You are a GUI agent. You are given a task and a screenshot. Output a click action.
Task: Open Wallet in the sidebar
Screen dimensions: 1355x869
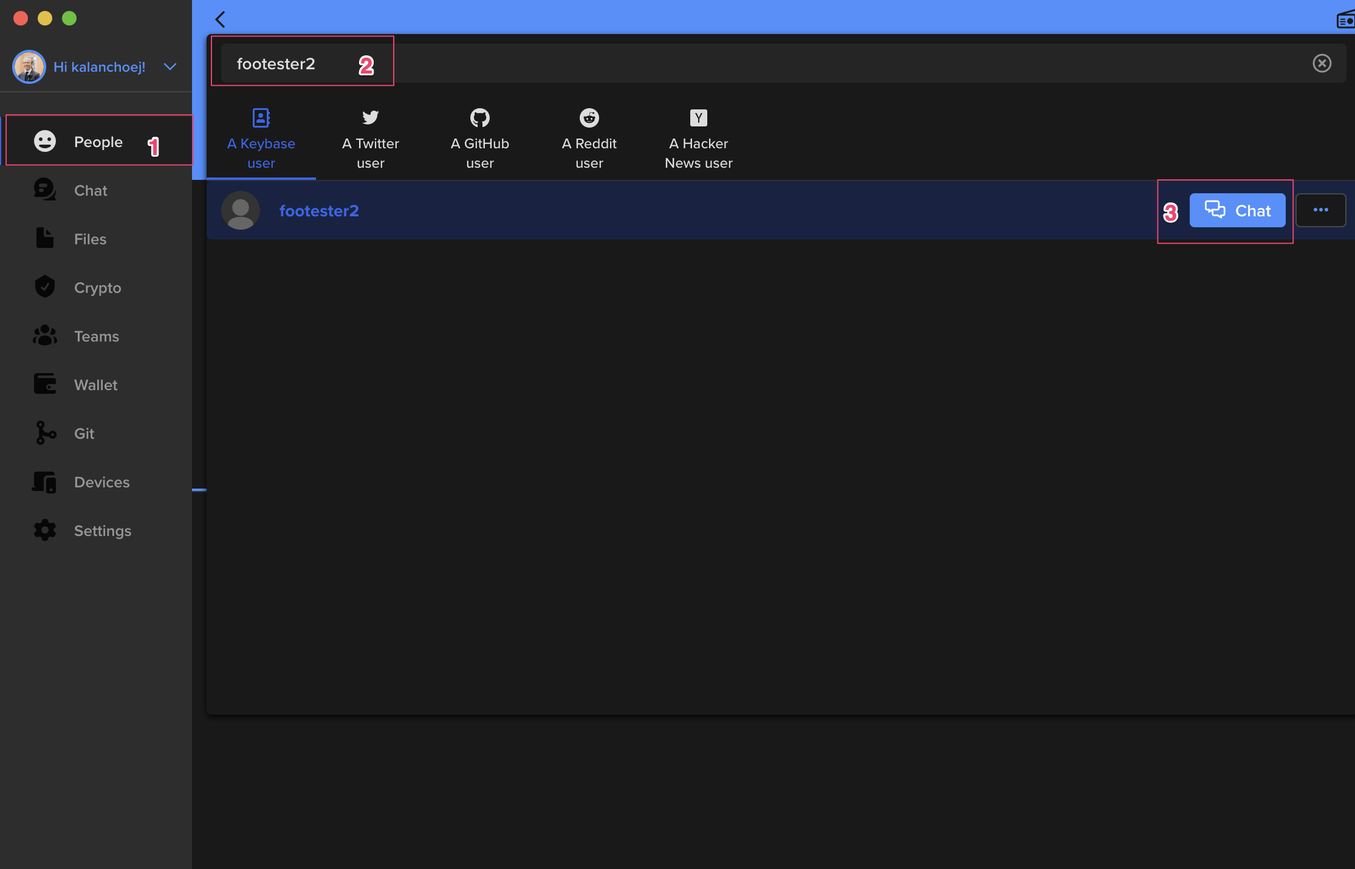pos(97,385)
